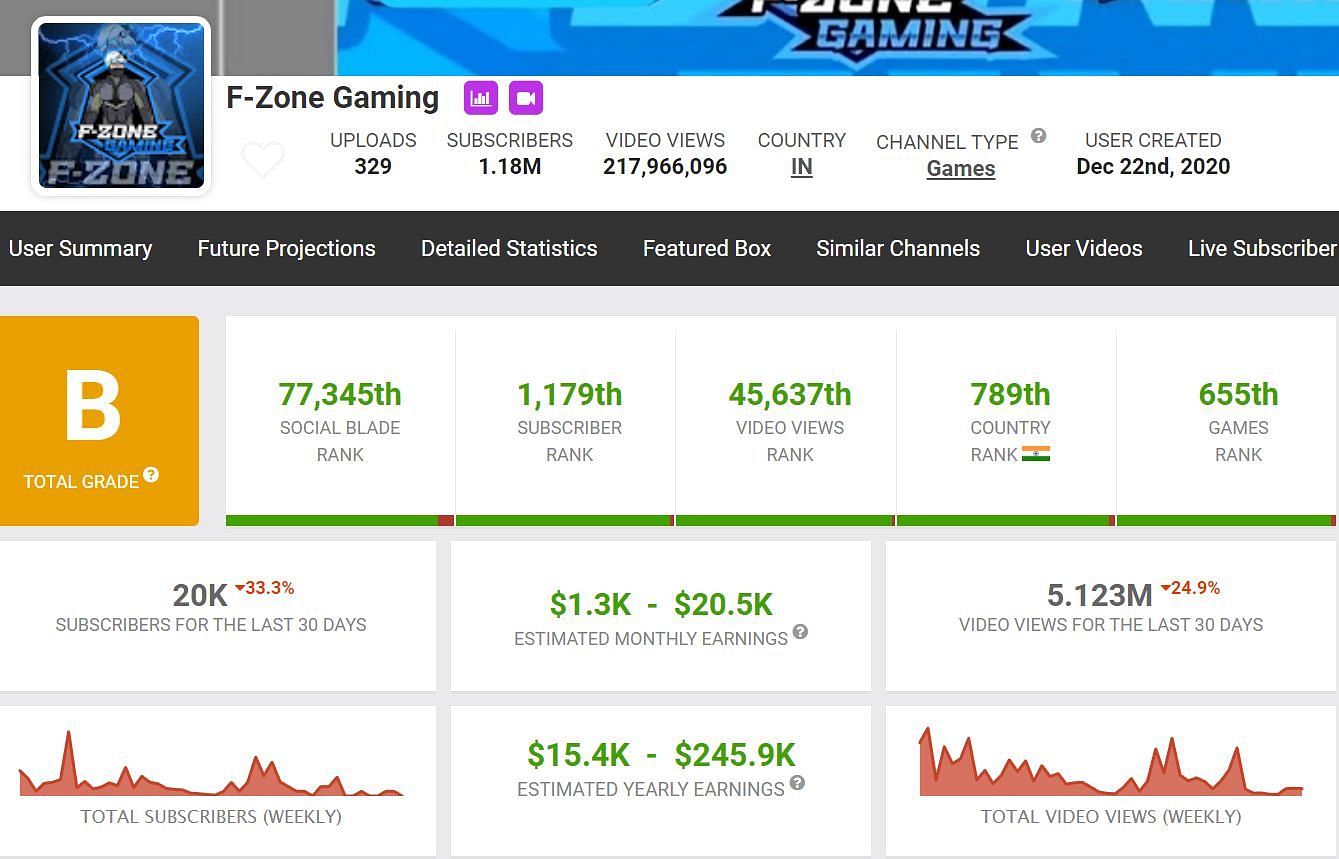Click $1.3K - $20.5K monthly earnings
Image resolution: width=1339 pixels, height=859 pixels.
point(661,604)
